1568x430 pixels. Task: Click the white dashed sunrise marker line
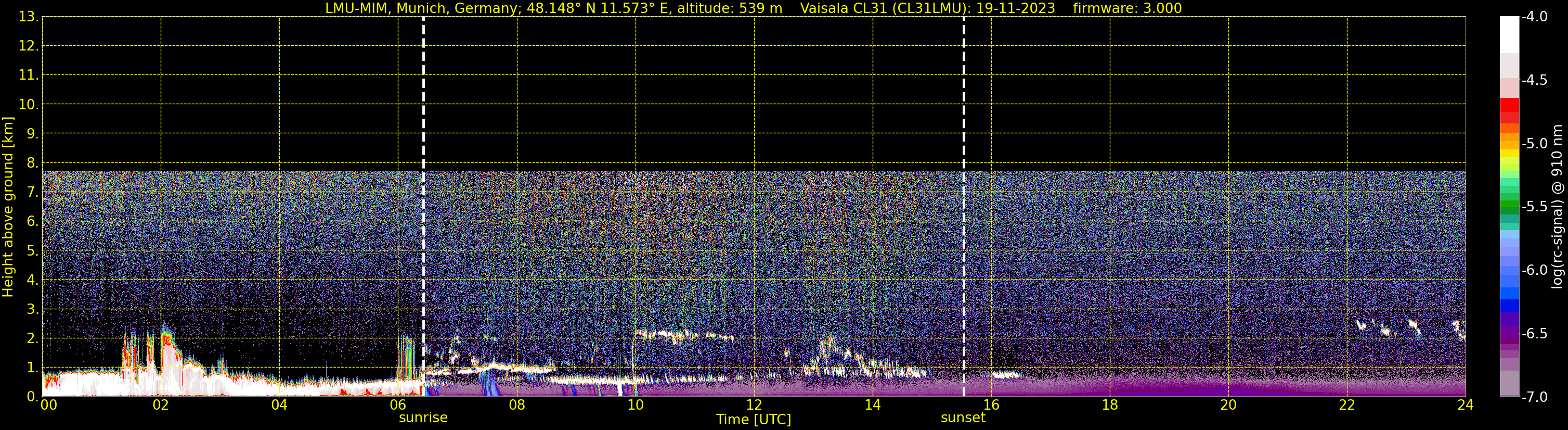click(423, 207)
